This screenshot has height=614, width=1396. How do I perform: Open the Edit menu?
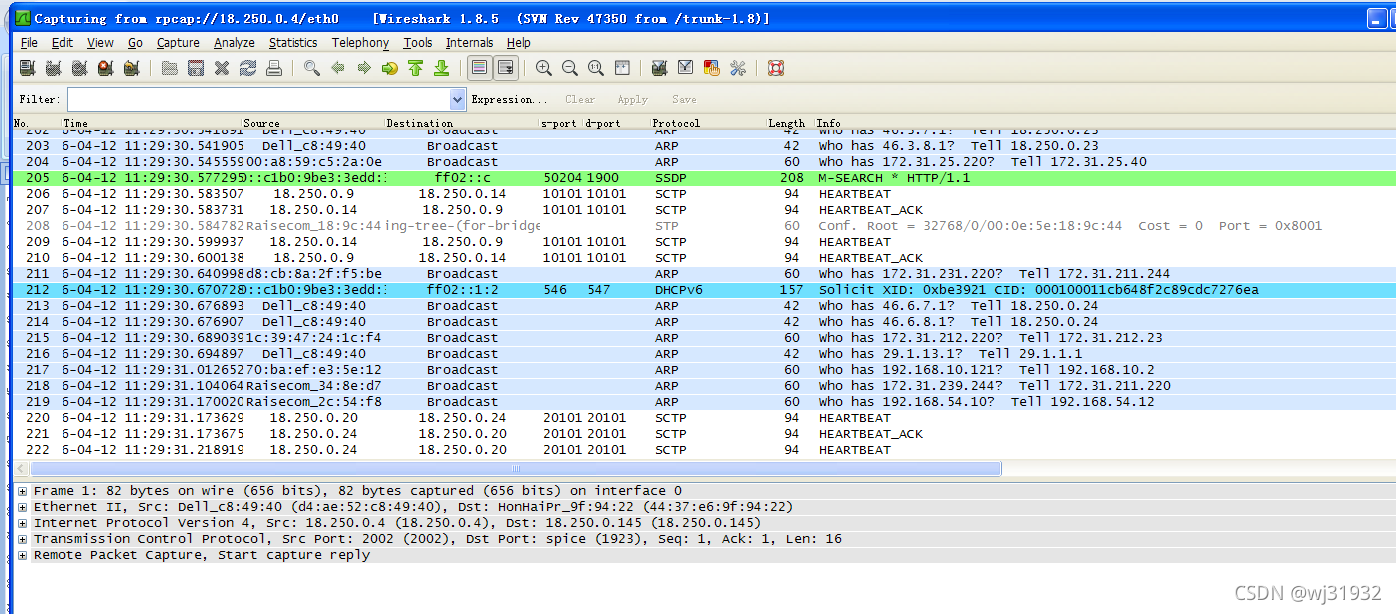coord(62,43)
